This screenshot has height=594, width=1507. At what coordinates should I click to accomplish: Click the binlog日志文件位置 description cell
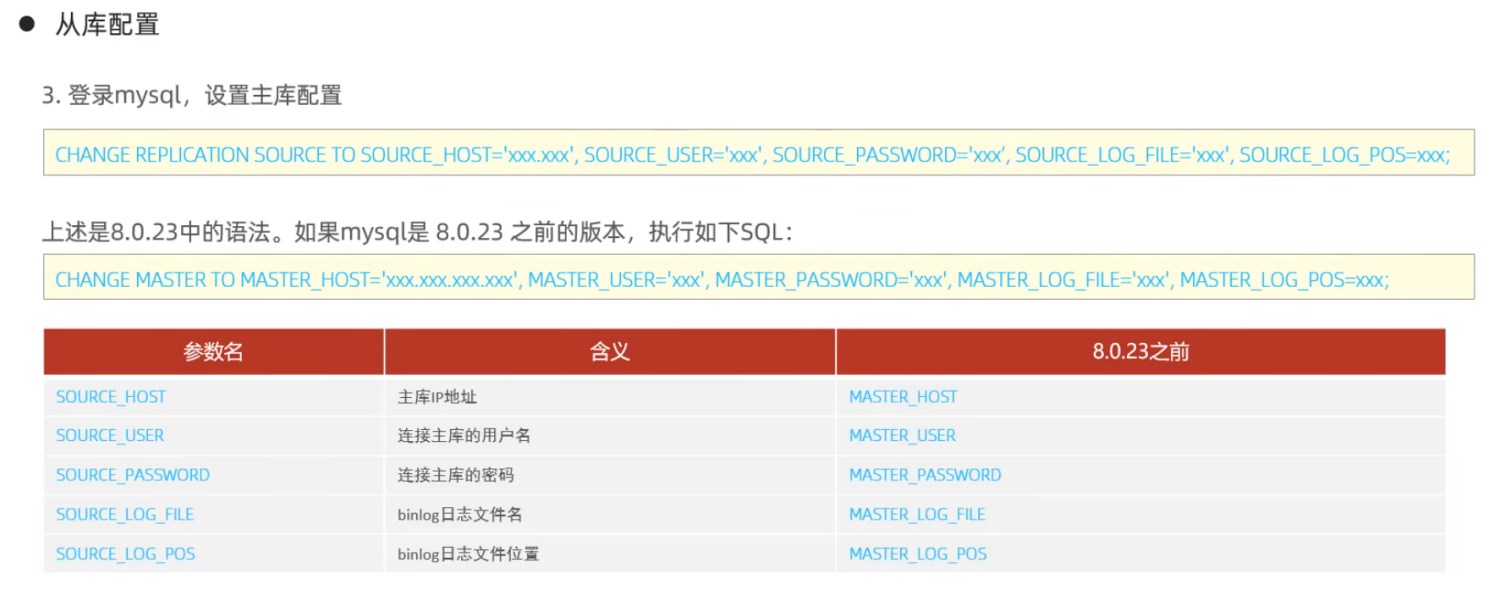(610, 553)
